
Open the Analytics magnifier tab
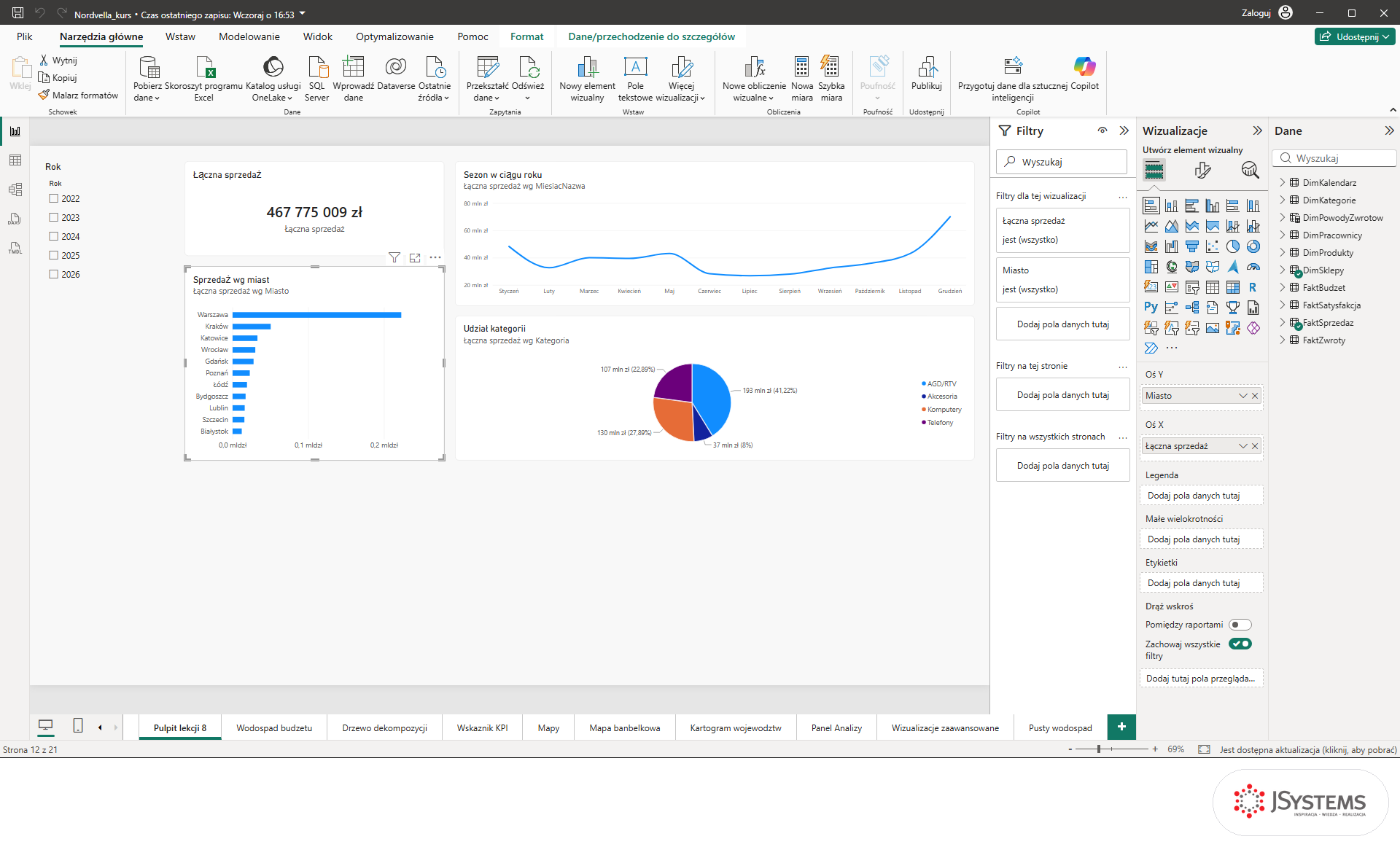tap(1250, 170)
